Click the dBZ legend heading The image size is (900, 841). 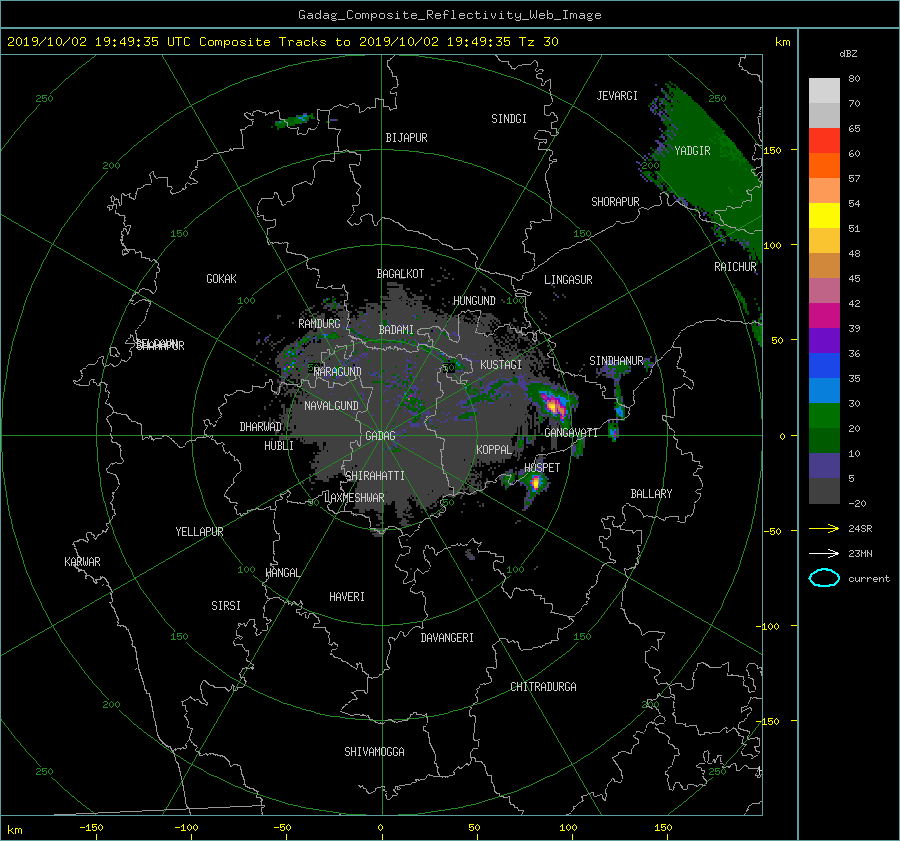(848, 54)
